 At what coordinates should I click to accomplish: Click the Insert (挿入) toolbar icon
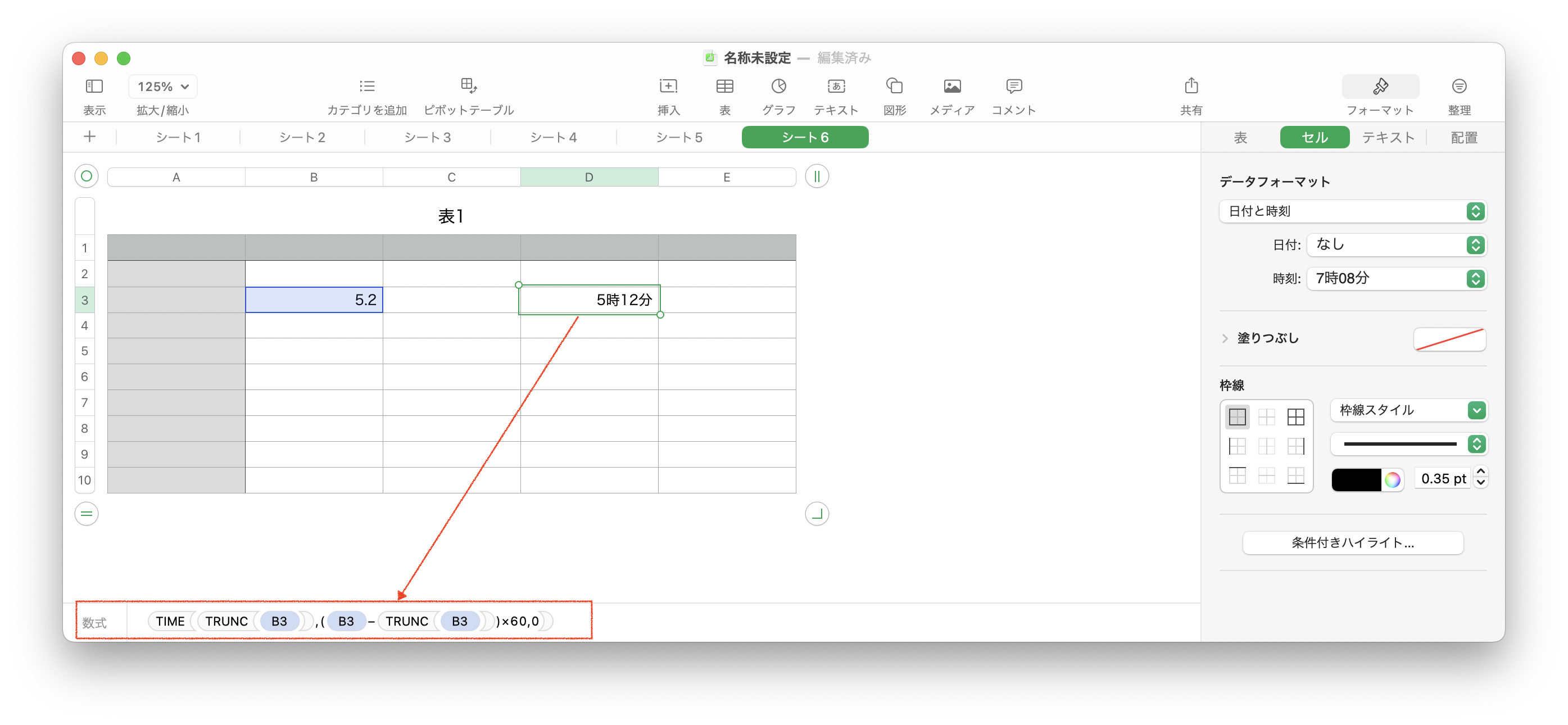pyautogui.click(x=668, y=86)
